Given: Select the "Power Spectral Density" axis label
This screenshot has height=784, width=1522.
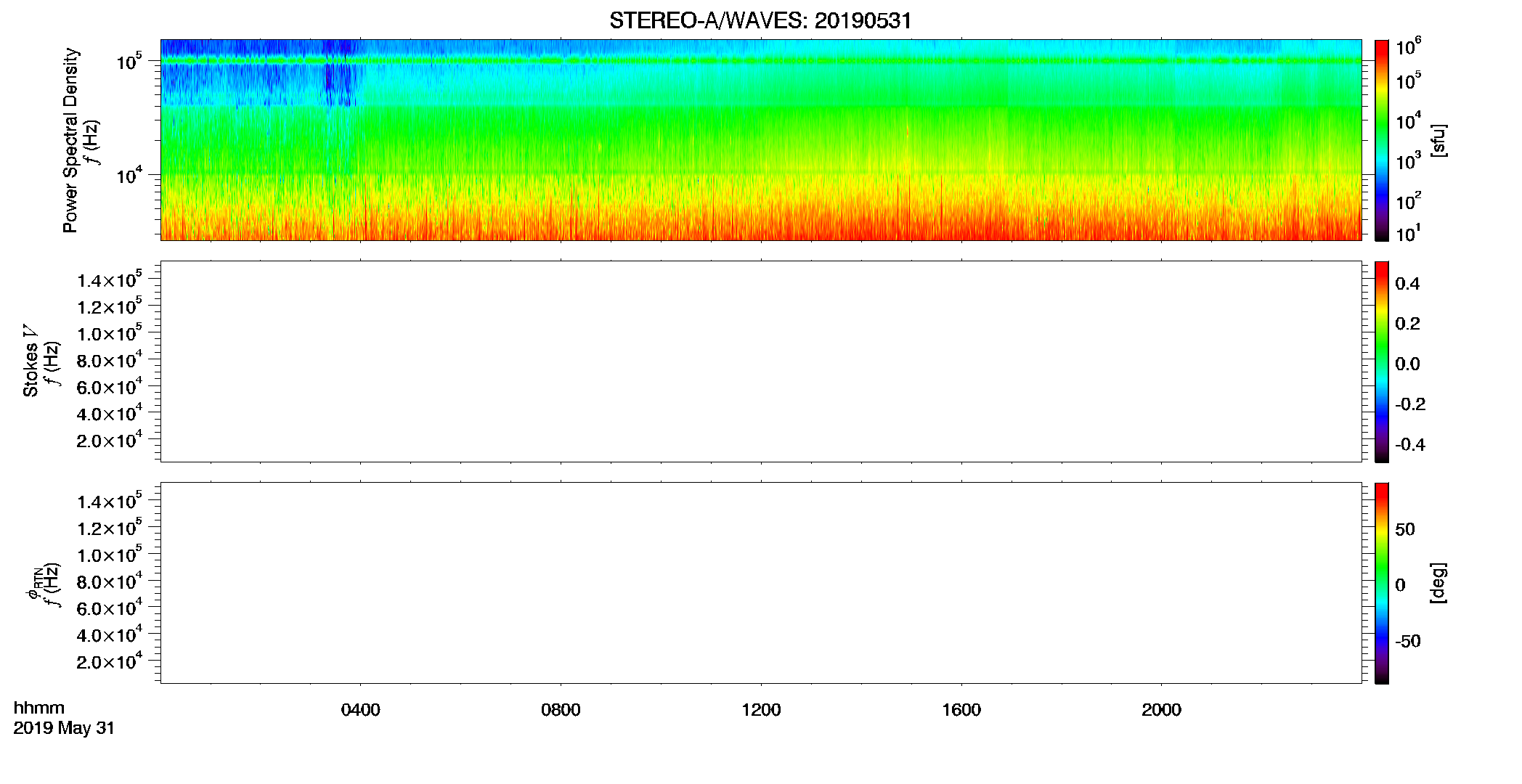Looking at the screenshot, I should coord(70,140).
